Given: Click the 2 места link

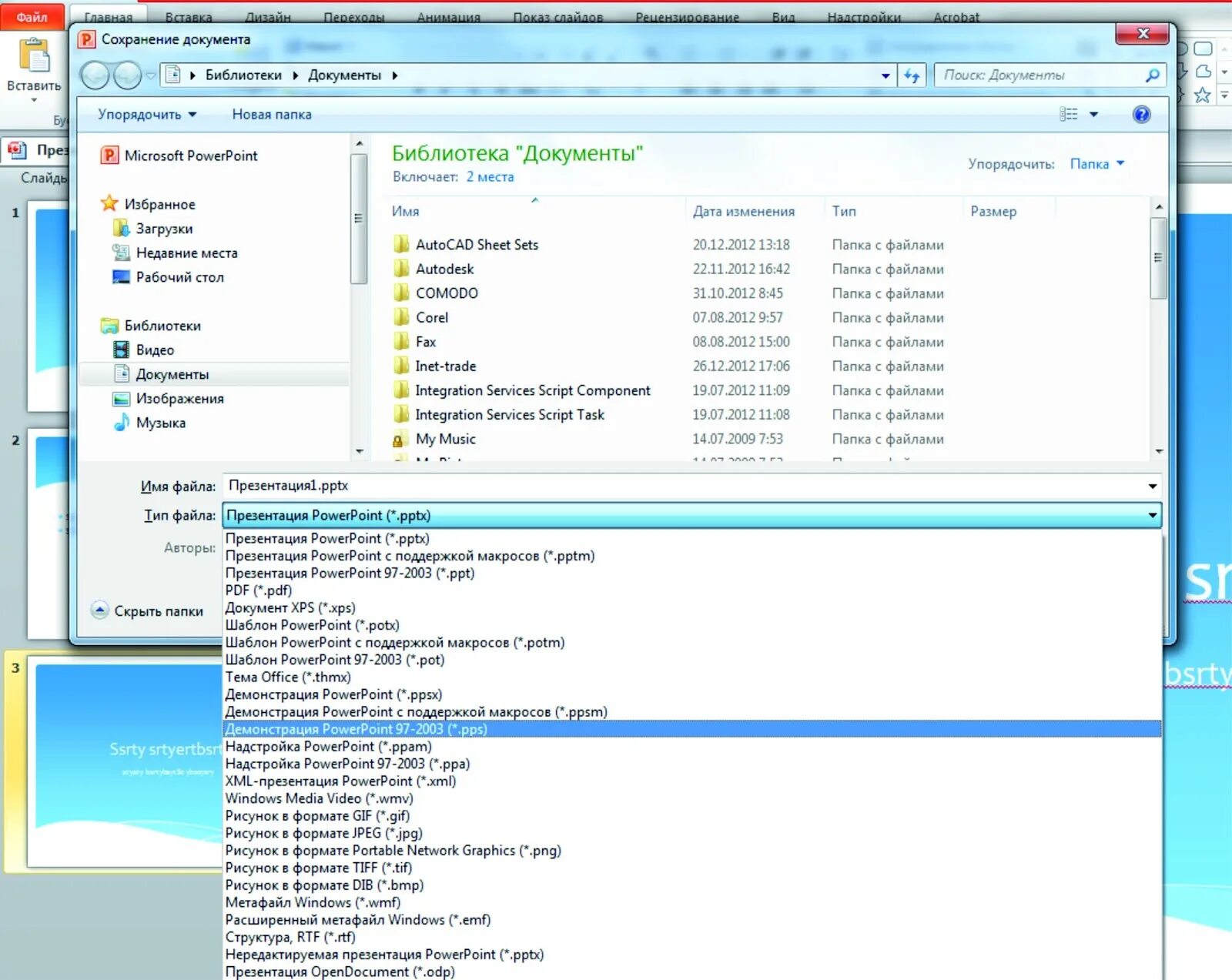Looking at the screenshot, I should (490, 177).
